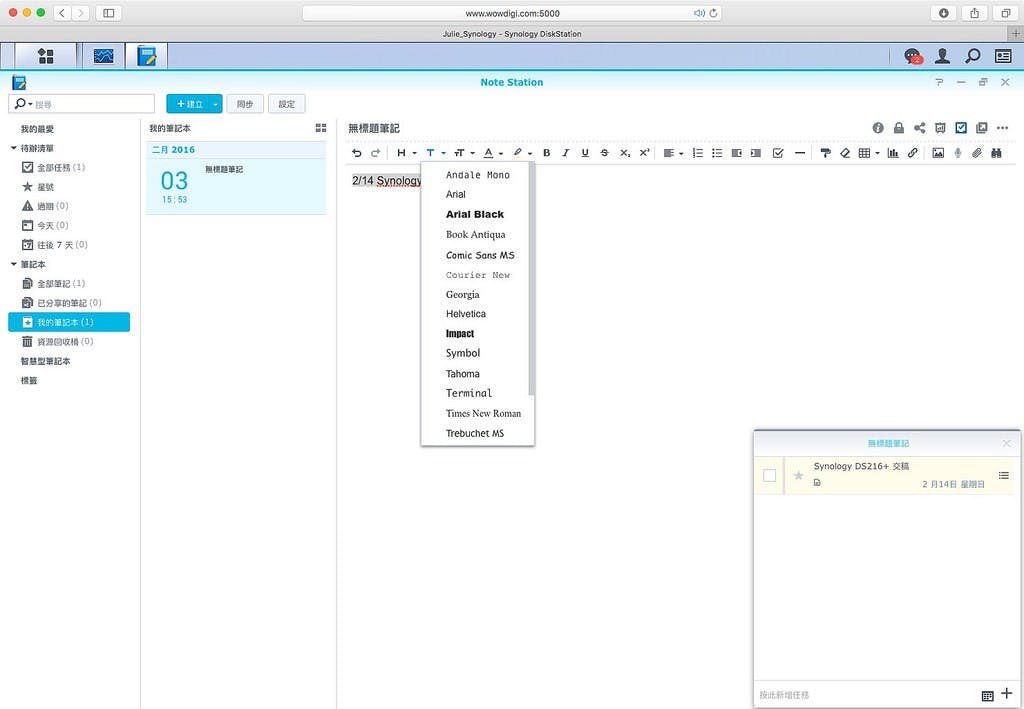Viewport: 1024px width, 709px height.
Task: Click the insert image icon
Action: (938, 153)
